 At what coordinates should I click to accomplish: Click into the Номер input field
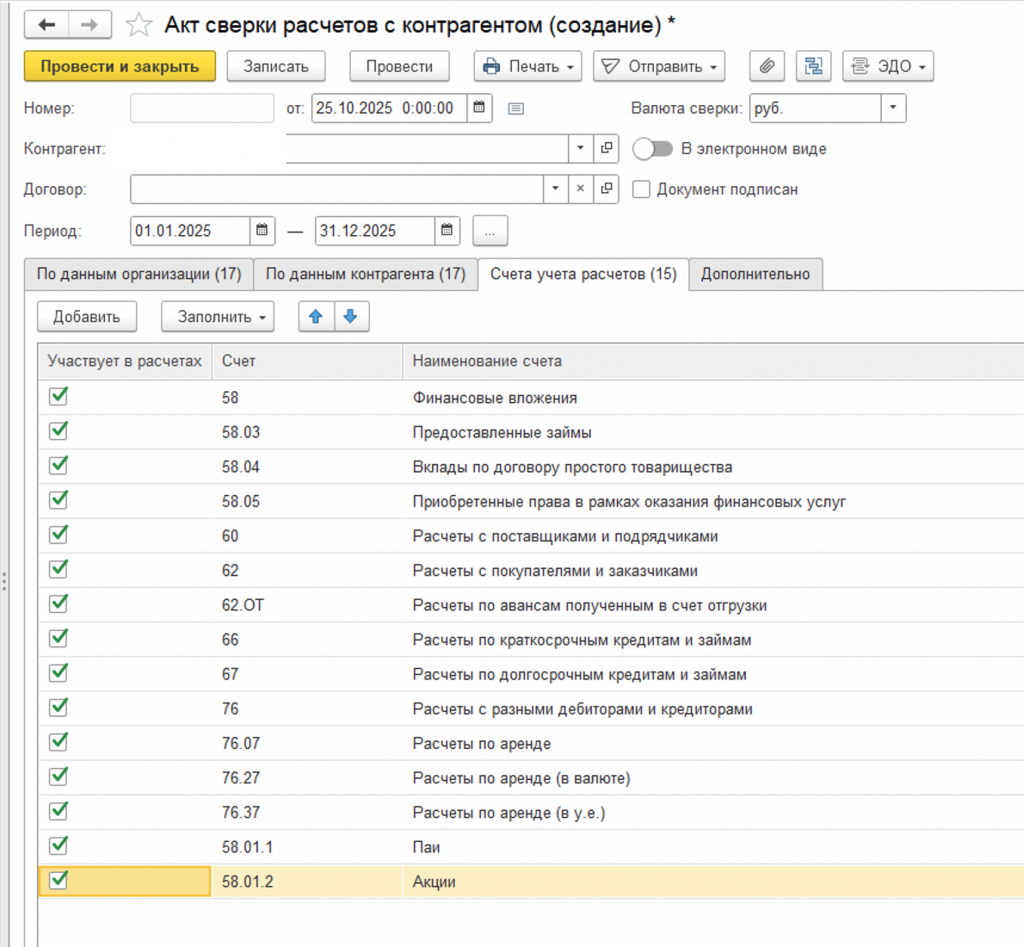coord(201,108)
